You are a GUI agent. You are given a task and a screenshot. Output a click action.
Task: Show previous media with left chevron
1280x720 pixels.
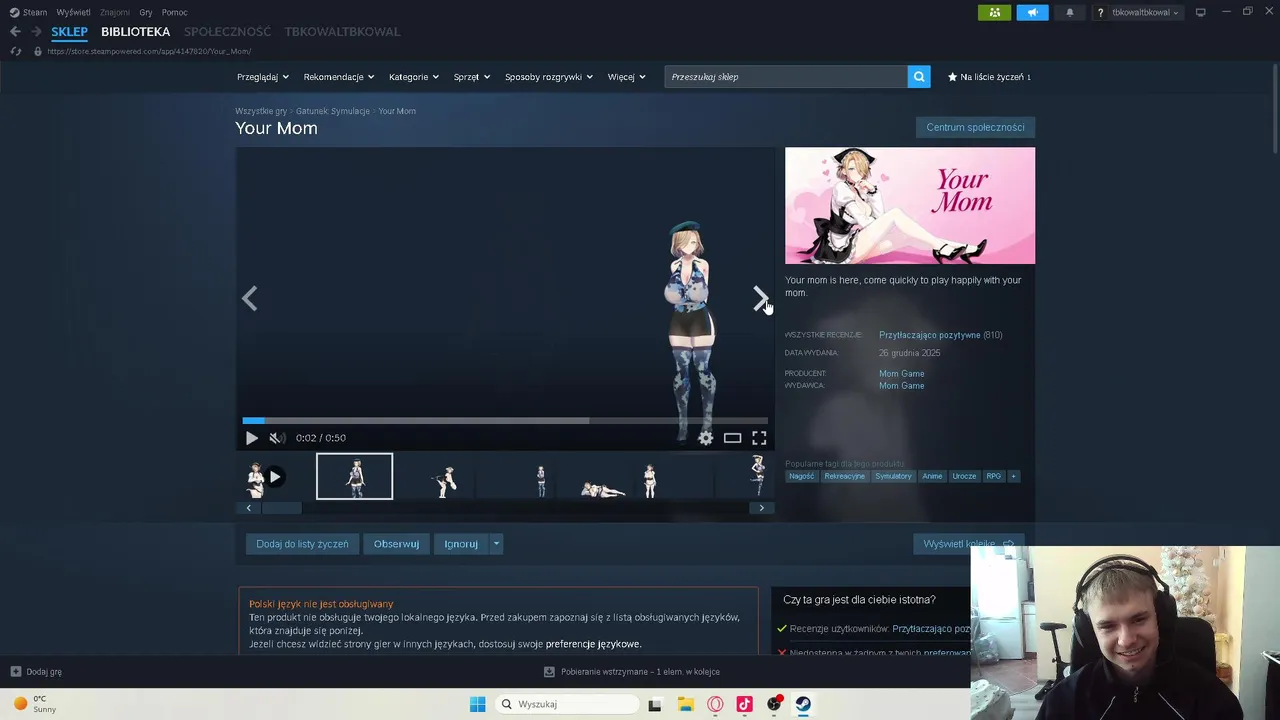(x=250, y=298)
